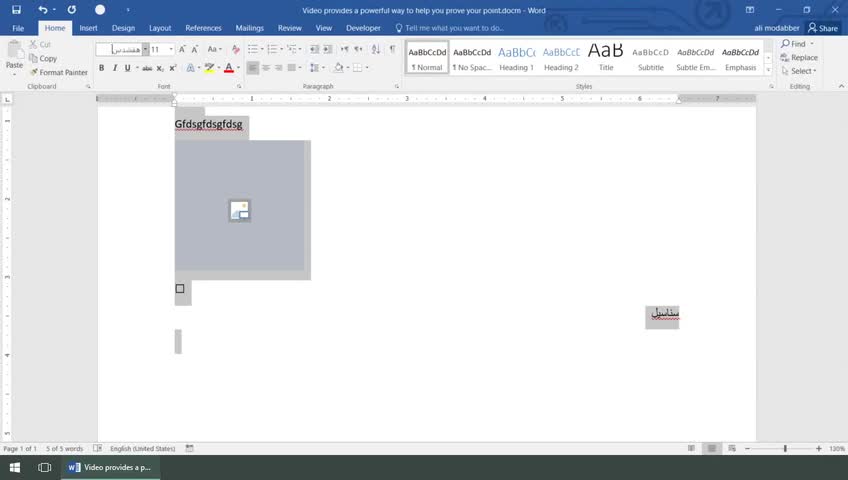Viewport: 848px width, 480px height.
Task: Align text right
Action: tap(279, 68)
